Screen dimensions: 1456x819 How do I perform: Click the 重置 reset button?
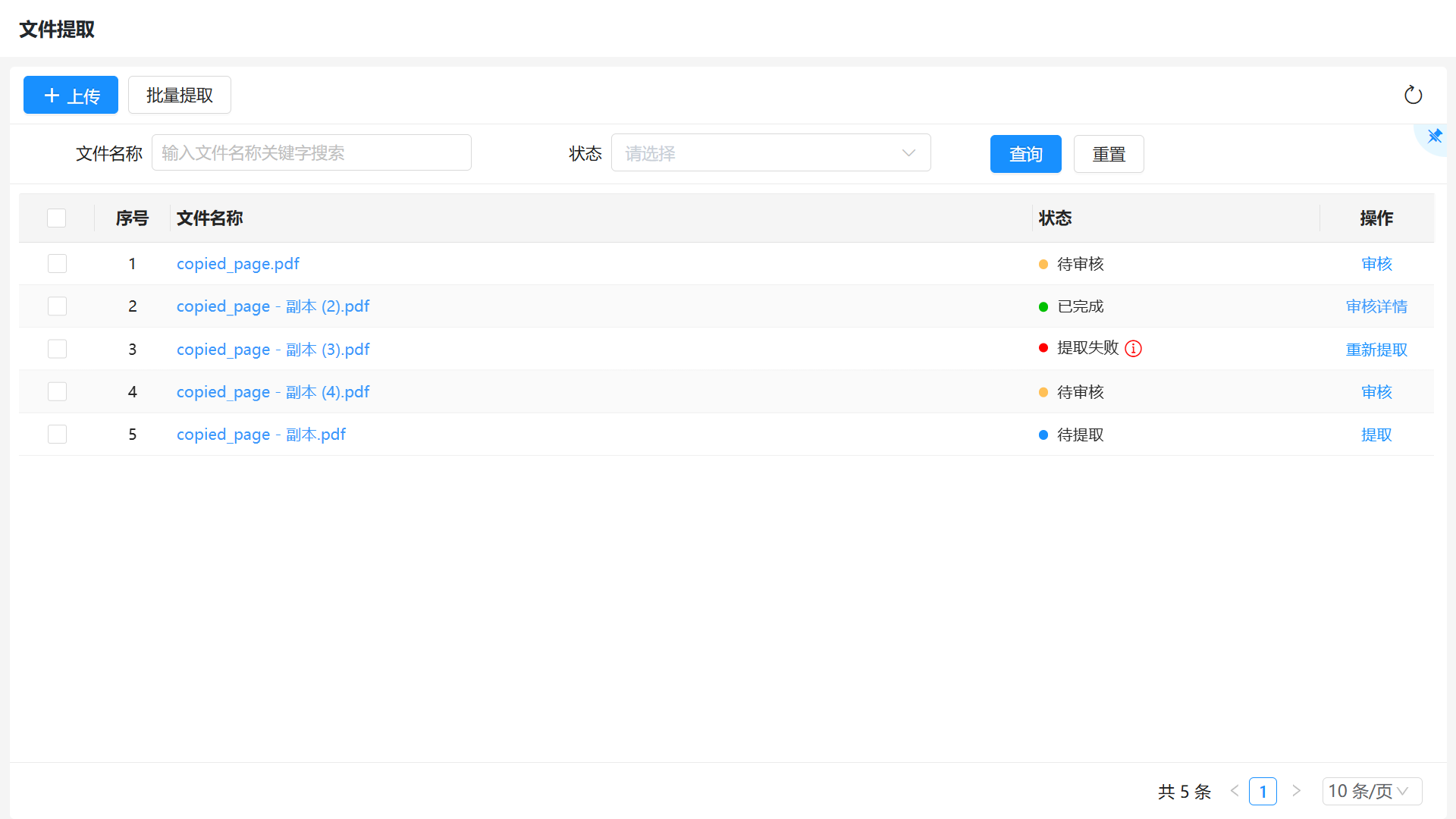(x=1108, y=154)
